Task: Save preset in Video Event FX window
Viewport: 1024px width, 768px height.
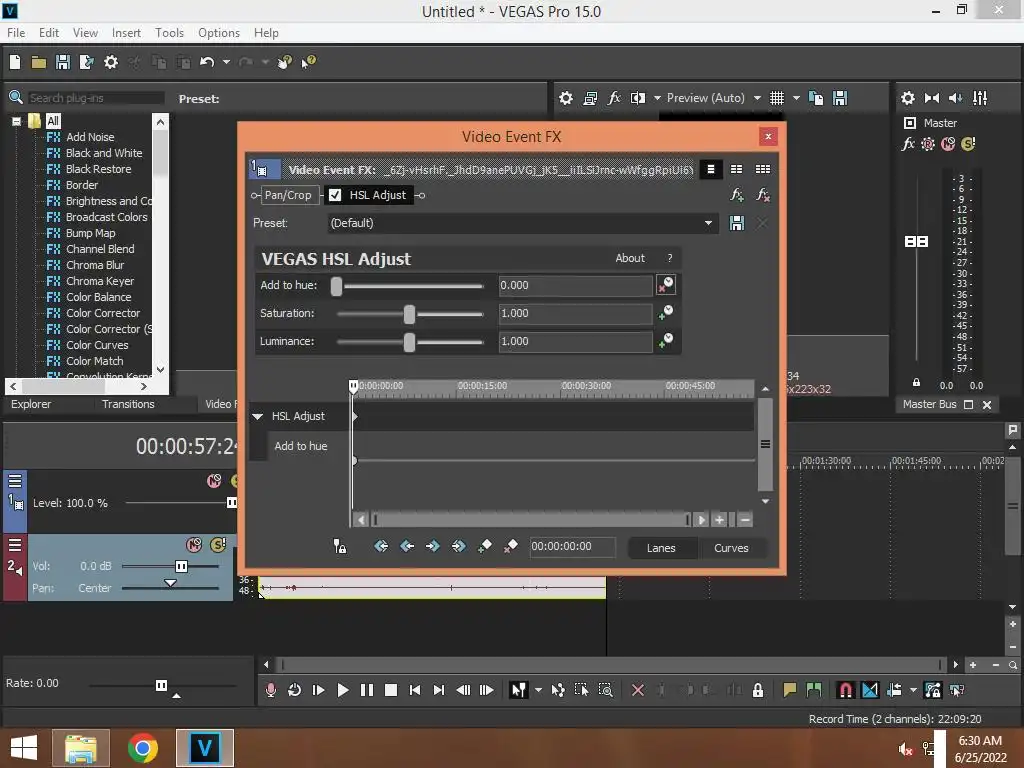Action: click(x=737, y=223)
